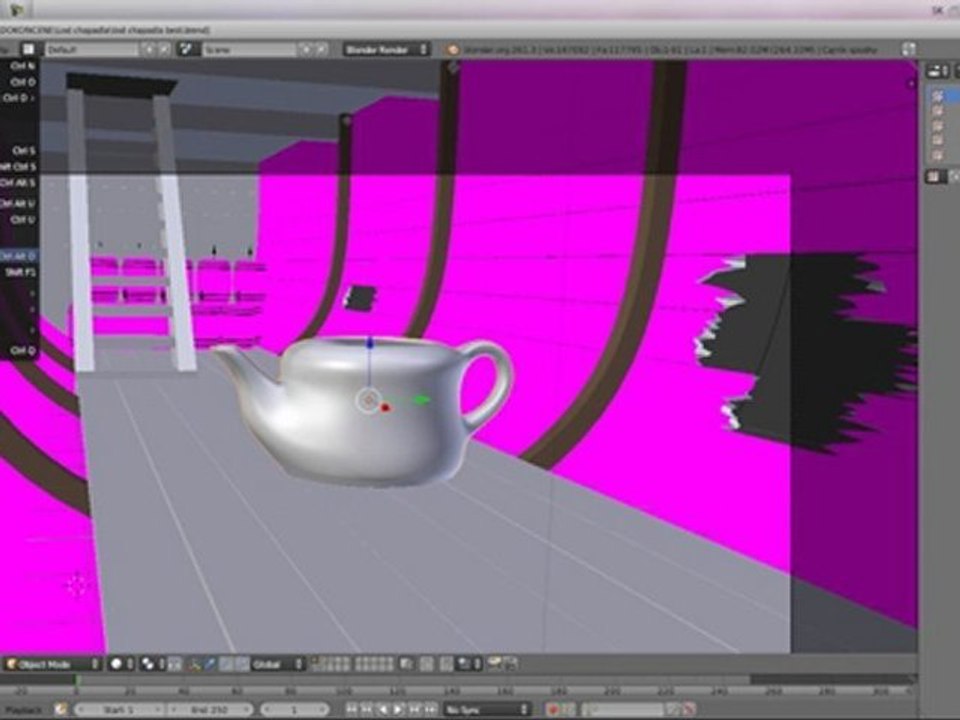960x720 pixels.
Task: Click the back to previous fullscreen icon
Action: pyautogui.click(x=909, y=49)
